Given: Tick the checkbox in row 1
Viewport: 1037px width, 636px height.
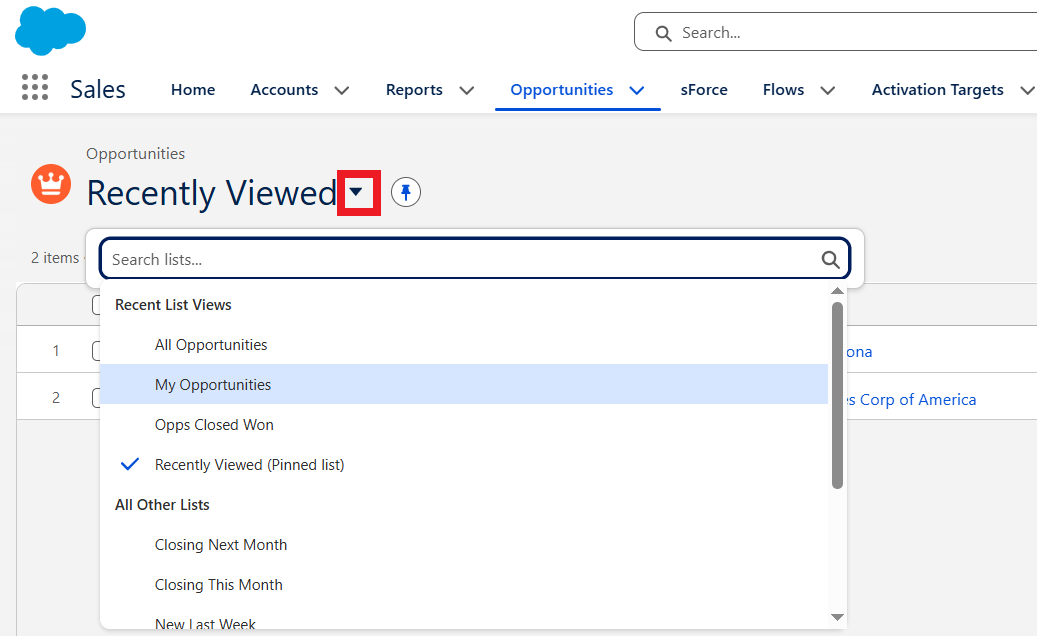Looking at the screenshot, I should pos(97,350).
